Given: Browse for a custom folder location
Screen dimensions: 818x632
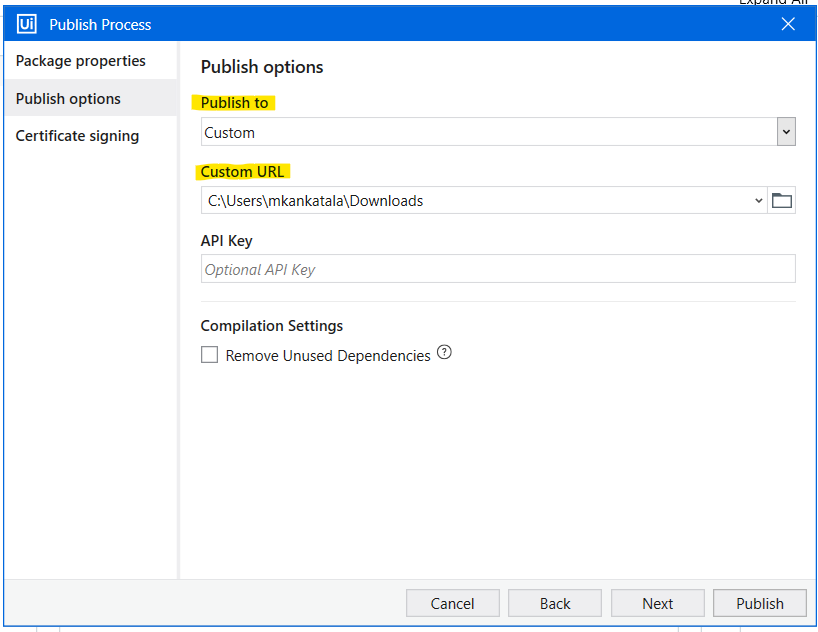Looking at the screenshot, I should point(782,201).
